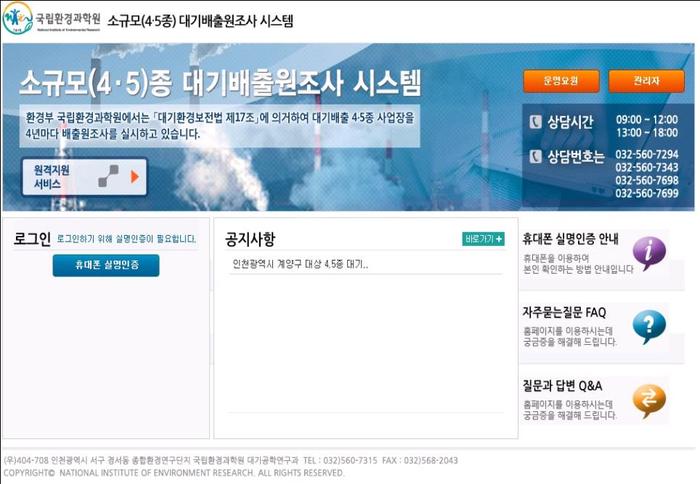
Task: Click footer COPYRIGHT NATIONAL INSTITUTE text
Action: pyautogui.click(x=174, y=473)
